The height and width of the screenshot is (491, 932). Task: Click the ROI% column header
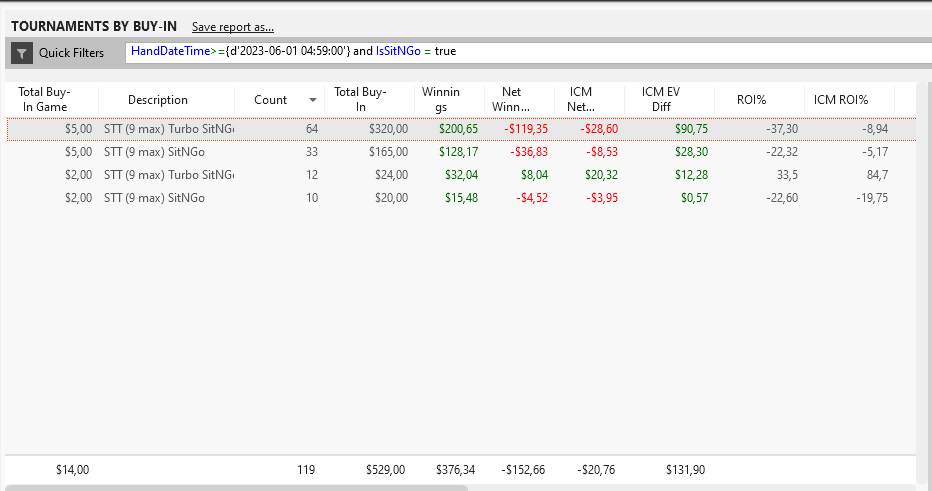click(x=751, y=100)
